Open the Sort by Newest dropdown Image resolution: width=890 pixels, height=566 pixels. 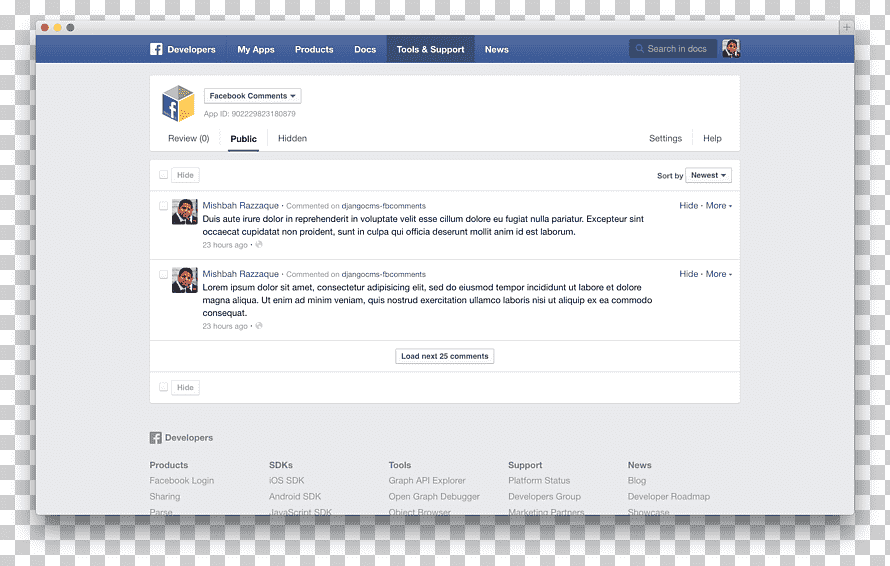pos(708,175)
